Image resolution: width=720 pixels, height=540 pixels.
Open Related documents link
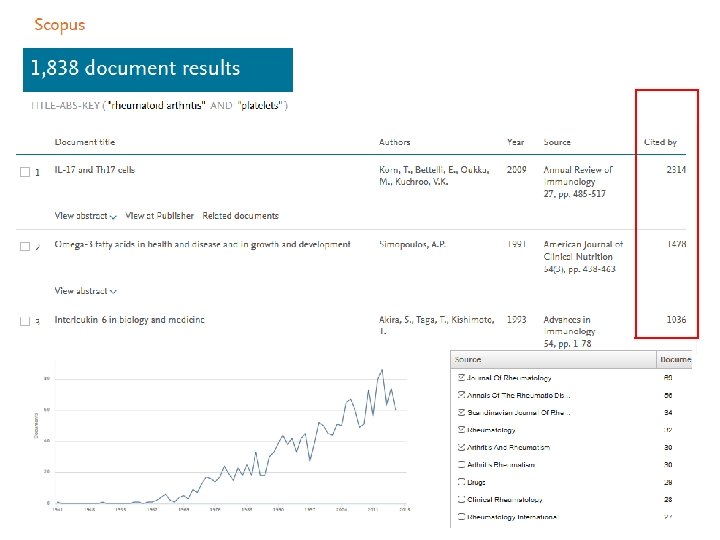pos(241,216)
